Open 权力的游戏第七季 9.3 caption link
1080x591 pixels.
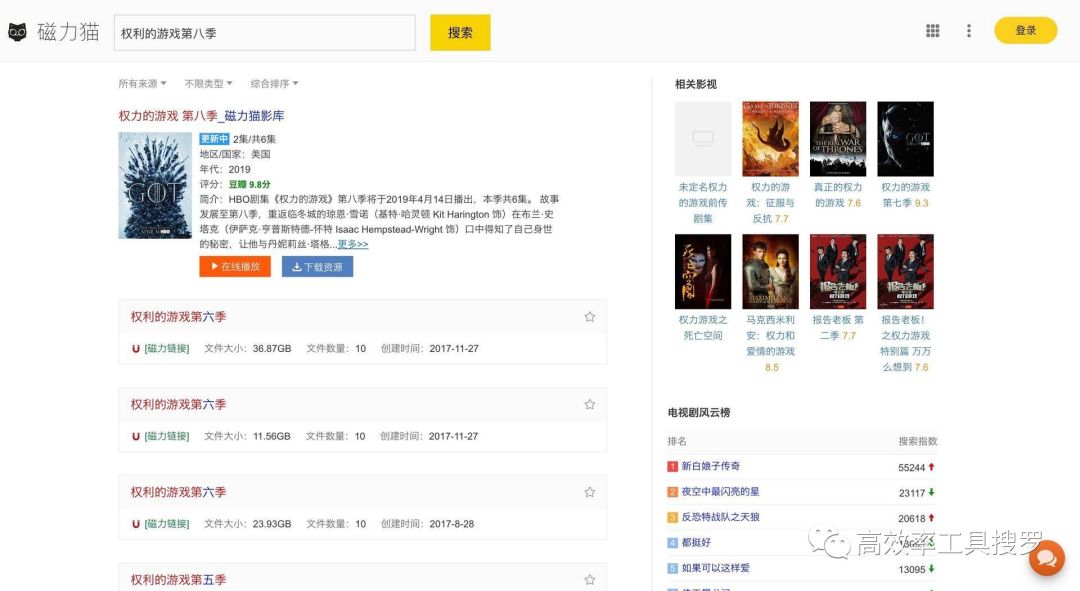pos(905,195)
